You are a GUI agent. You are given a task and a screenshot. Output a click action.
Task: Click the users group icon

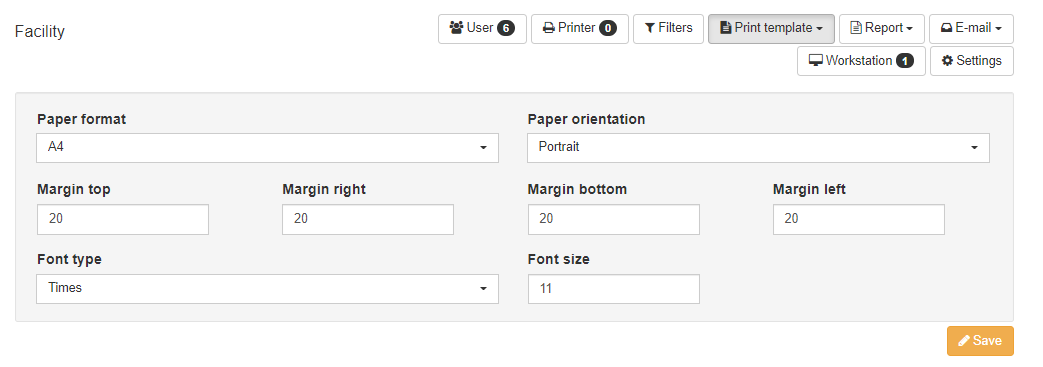coord(456,28)
